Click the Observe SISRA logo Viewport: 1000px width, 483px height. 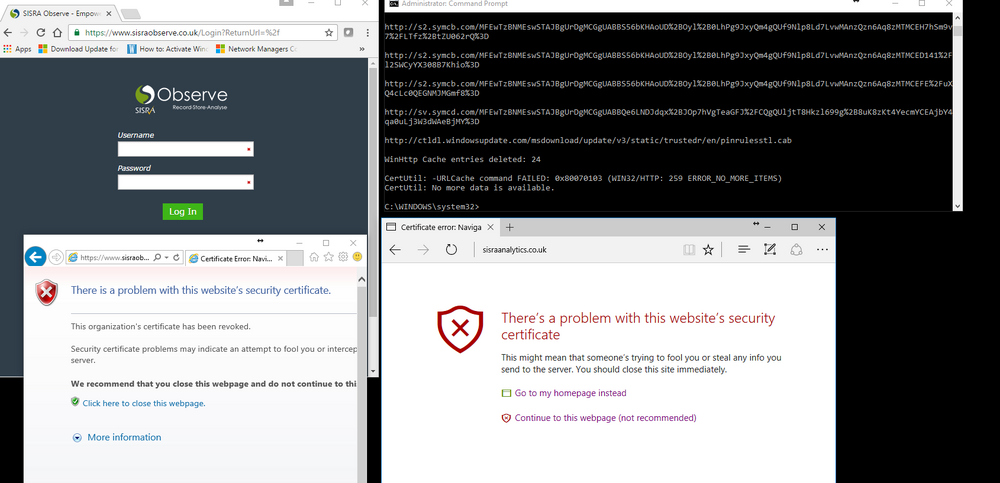181,100
